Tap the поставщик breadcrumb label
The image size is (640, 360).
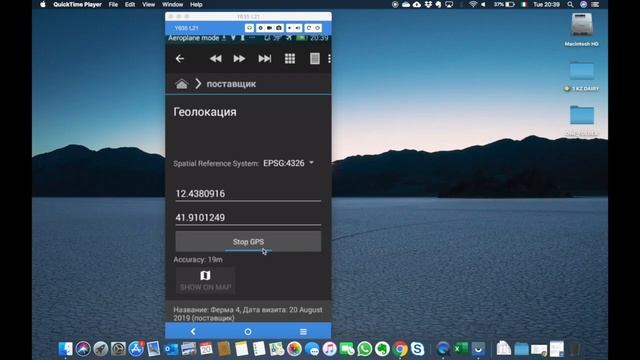click(x=231, y=84)
